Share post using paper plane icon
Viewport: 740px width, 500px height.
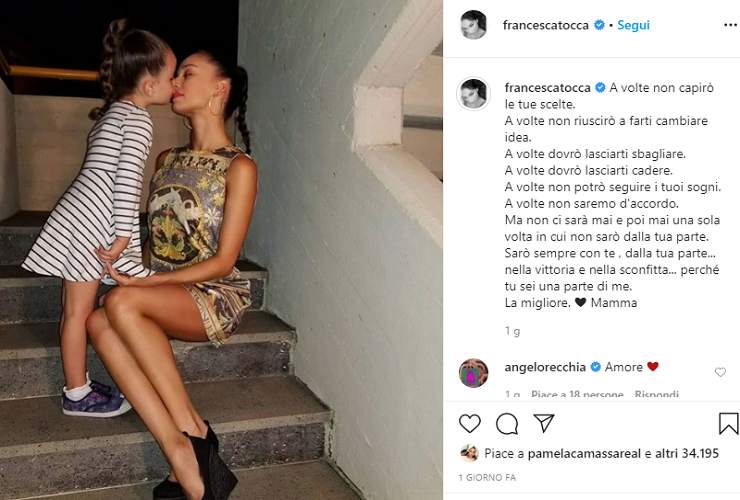(x=544, y=423)
